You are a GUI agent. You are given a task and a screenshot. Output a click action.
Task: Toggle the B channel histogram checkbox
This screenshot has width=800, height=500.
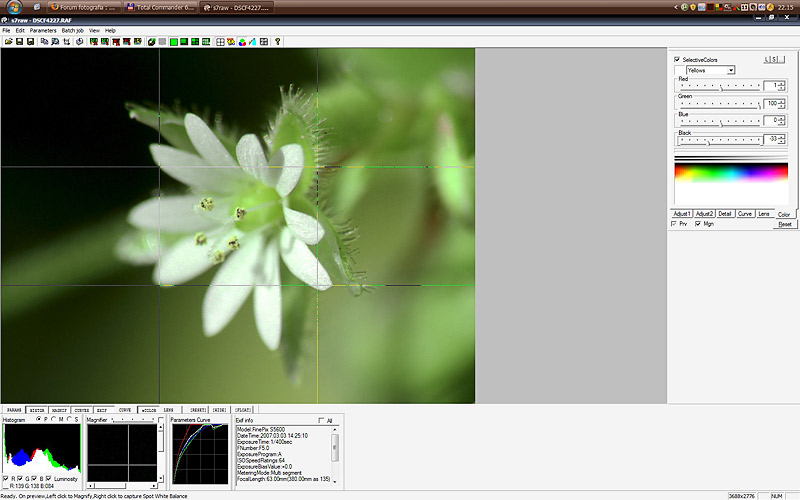point(34,479)
